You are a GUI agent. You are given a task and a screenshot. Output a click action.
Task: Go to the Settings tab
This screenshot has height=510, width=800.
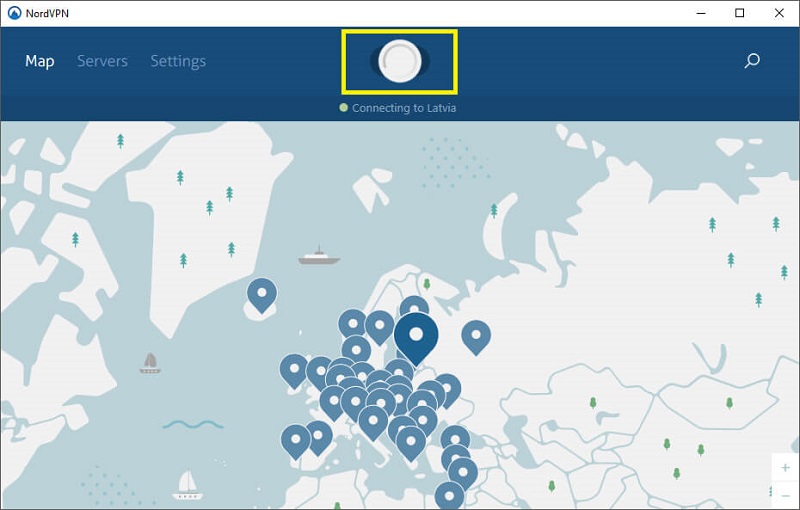[x=178, y=61]
